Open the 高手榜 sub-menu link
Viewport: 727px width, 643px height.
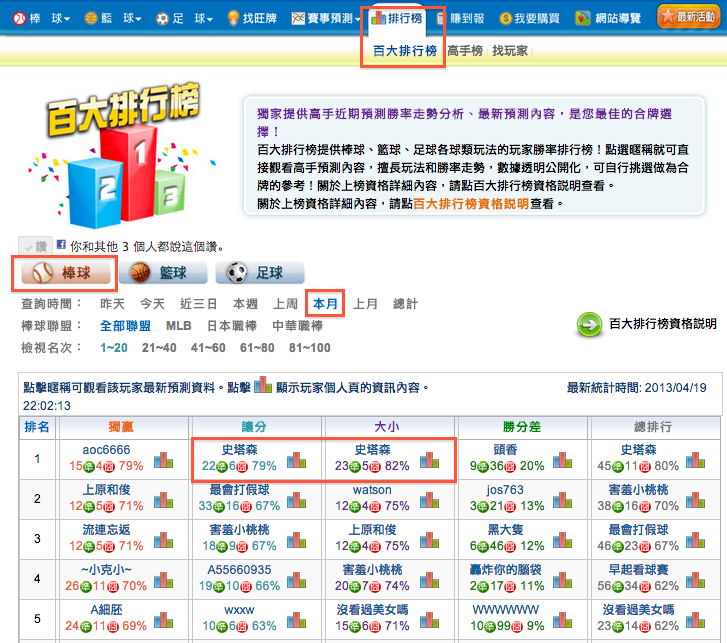point(465,51)
